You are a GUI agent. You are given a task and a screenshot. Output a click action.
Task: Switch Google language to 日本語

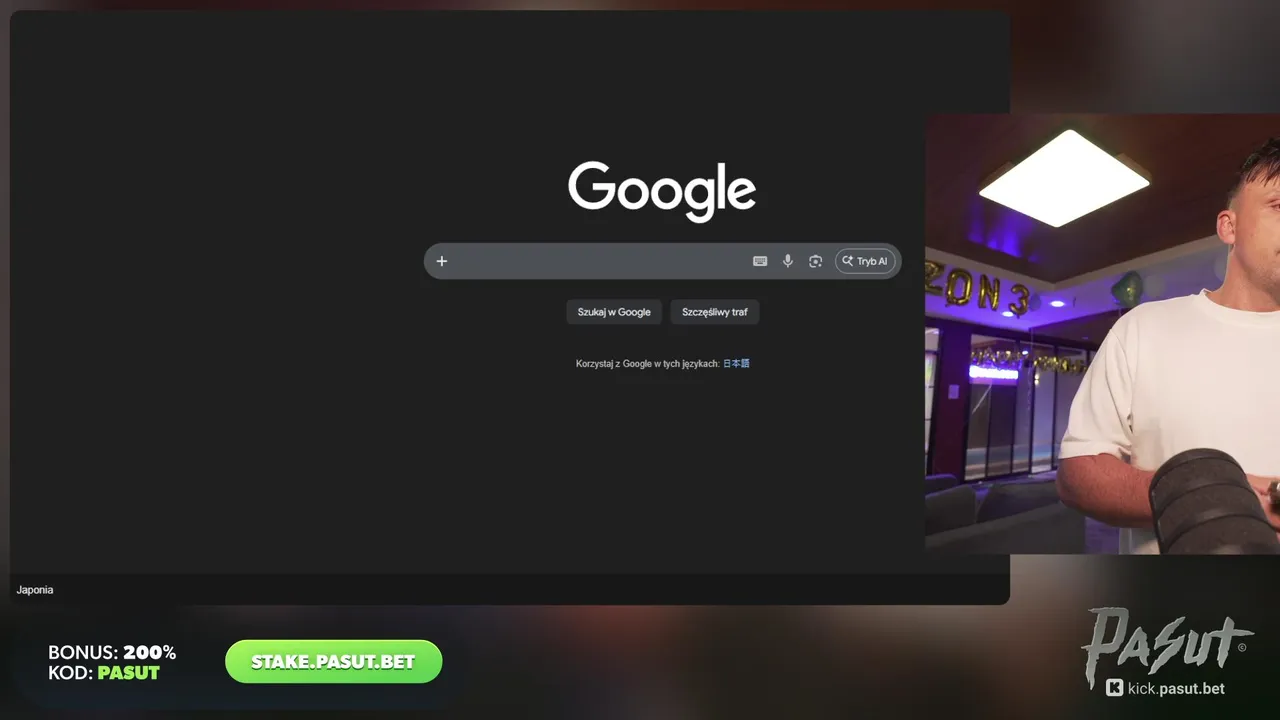pos(736,364)
